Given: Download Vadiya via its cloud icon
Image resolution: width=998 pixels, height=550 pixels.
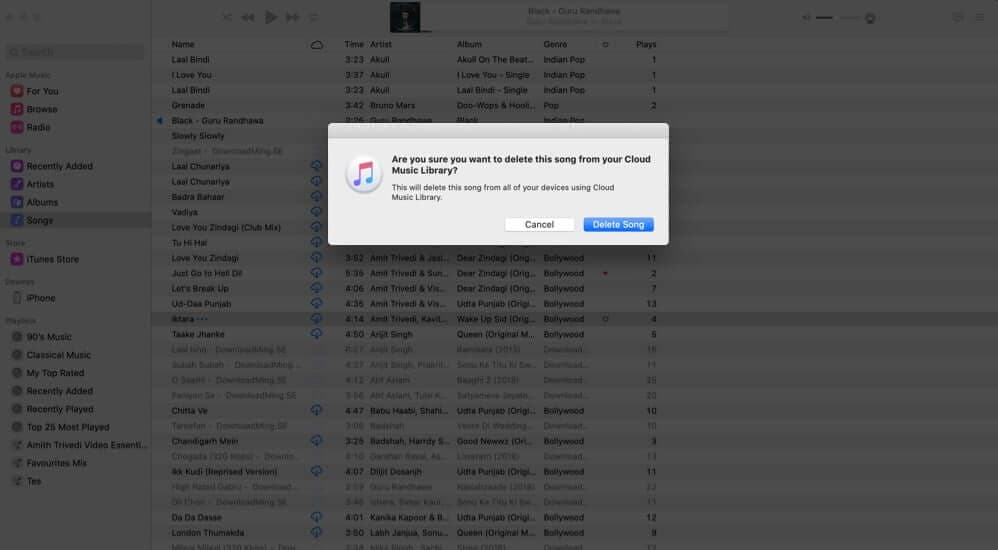Looking at the screenshot, I should (x=316, y=211).
